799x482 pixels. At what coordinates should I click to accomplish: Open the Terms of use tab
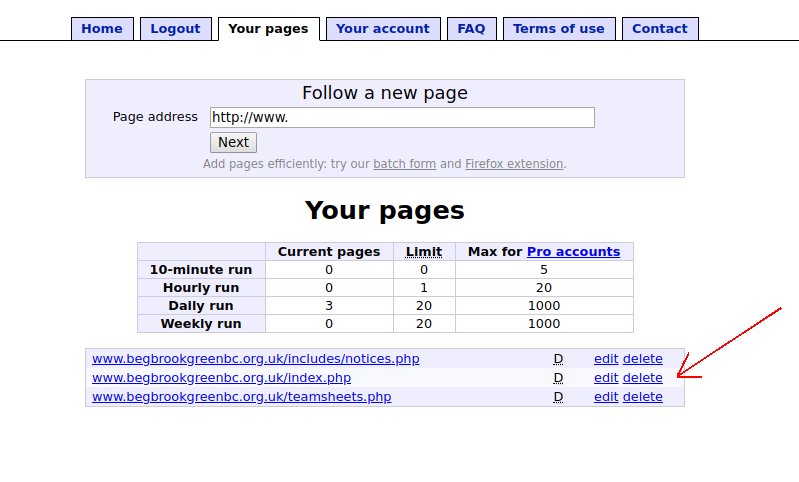click(x=559, y=29)
